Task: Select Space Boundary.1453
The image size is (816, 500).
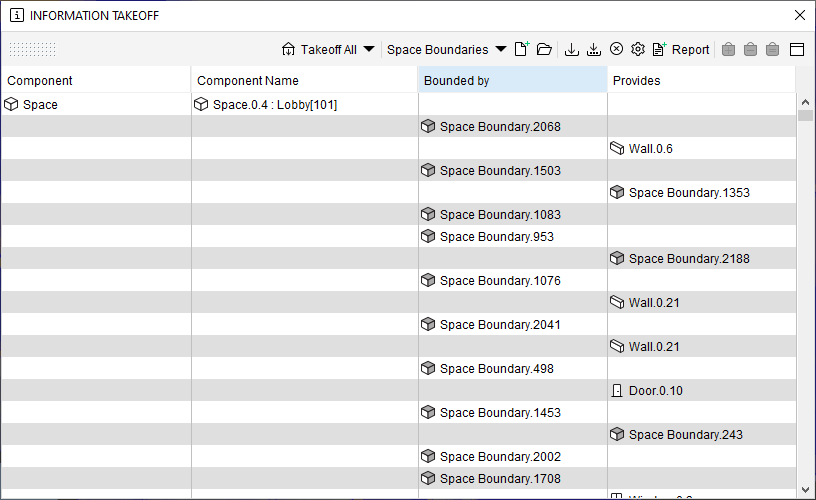Action: tap(500, 413)
